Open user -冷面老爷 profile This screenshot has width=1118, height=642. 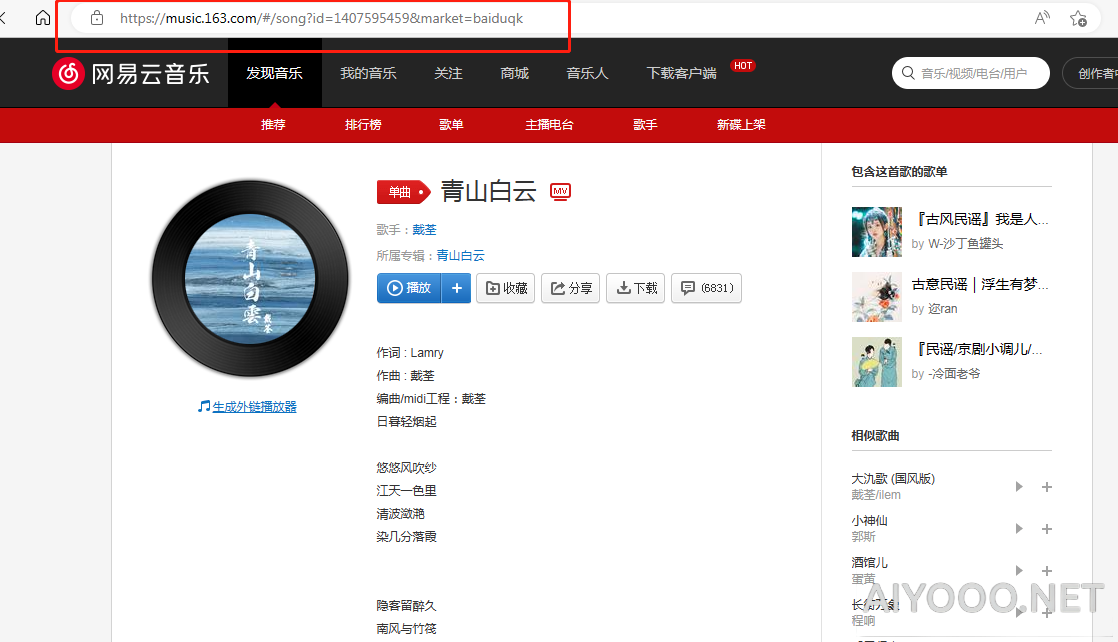954,374
